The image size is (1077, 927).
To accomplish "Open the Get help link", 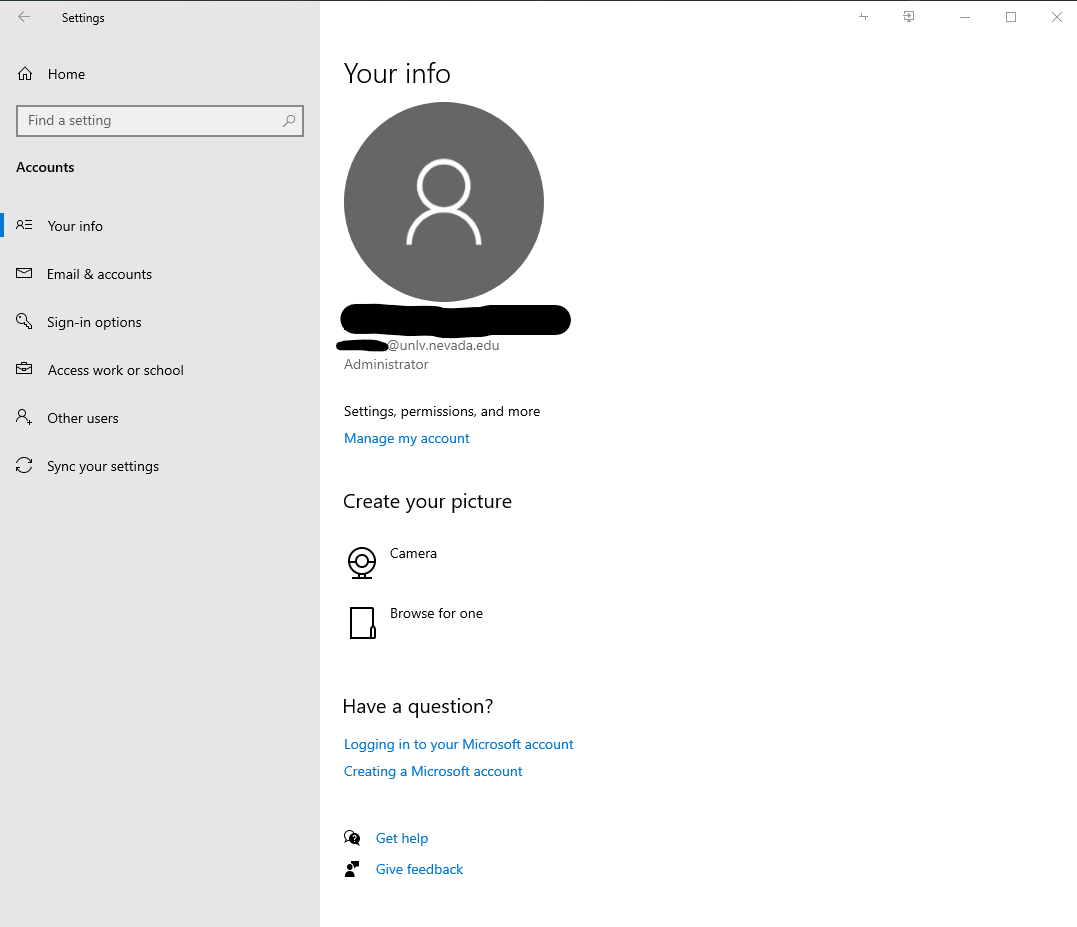I will 402,838.
